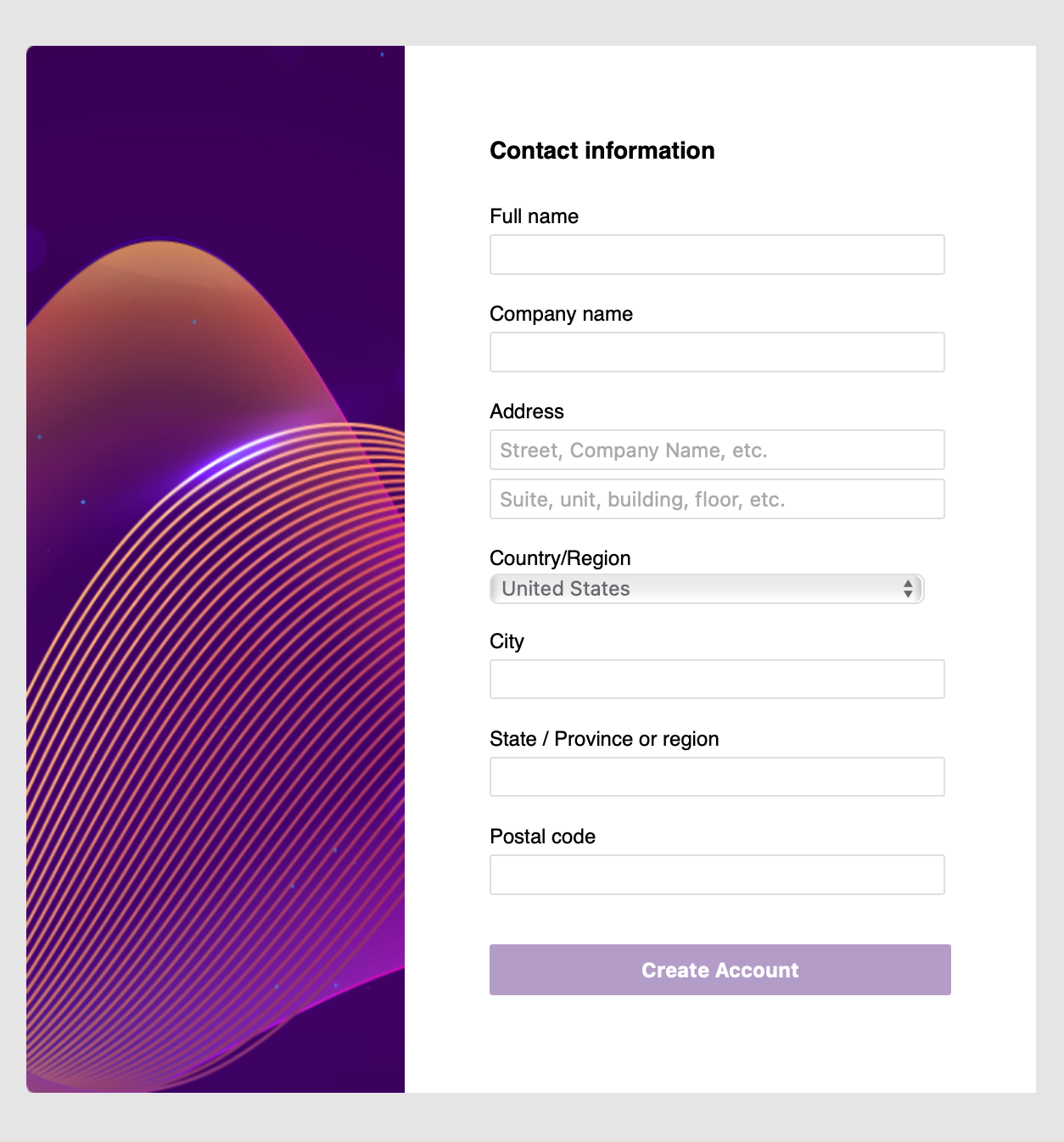Click the Postal code input box

coord(717,875)
